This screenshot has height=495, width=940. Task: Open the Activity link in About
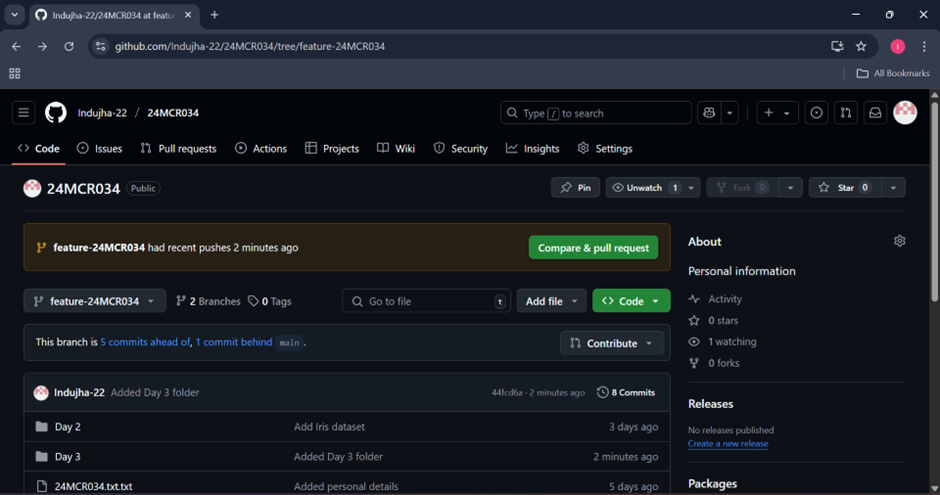click(716, 299)
